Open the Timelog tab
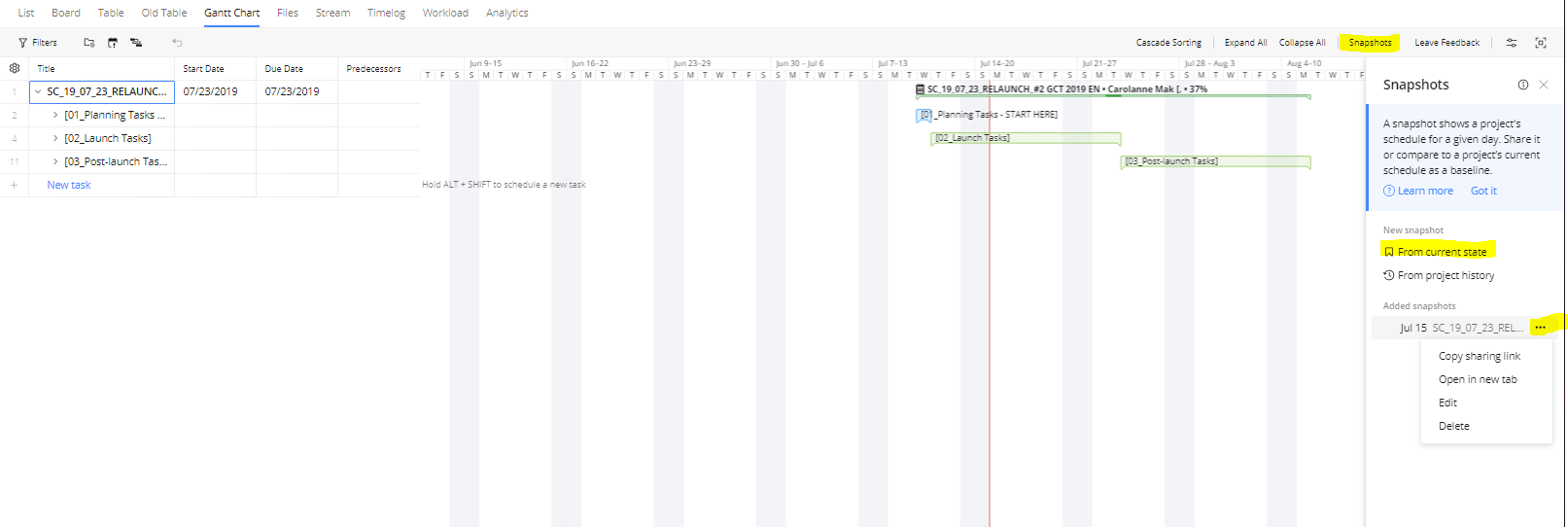The height and width of the screenshot is (527, 1568). tap(386, 13)
